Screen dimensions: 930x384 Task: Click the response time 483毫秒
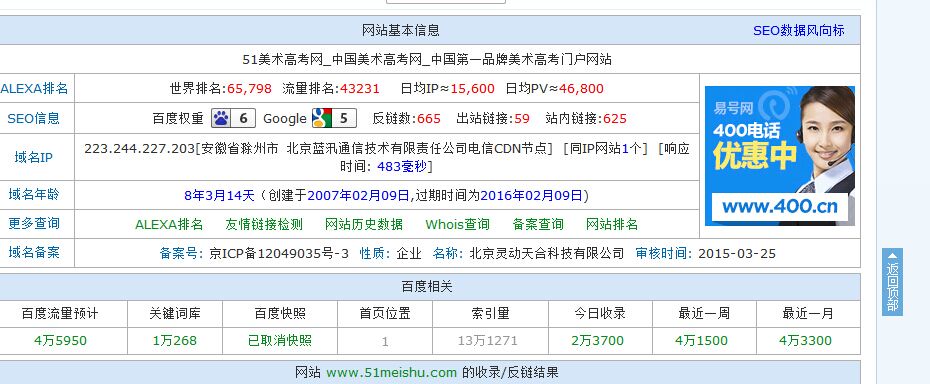pos(402,167)
